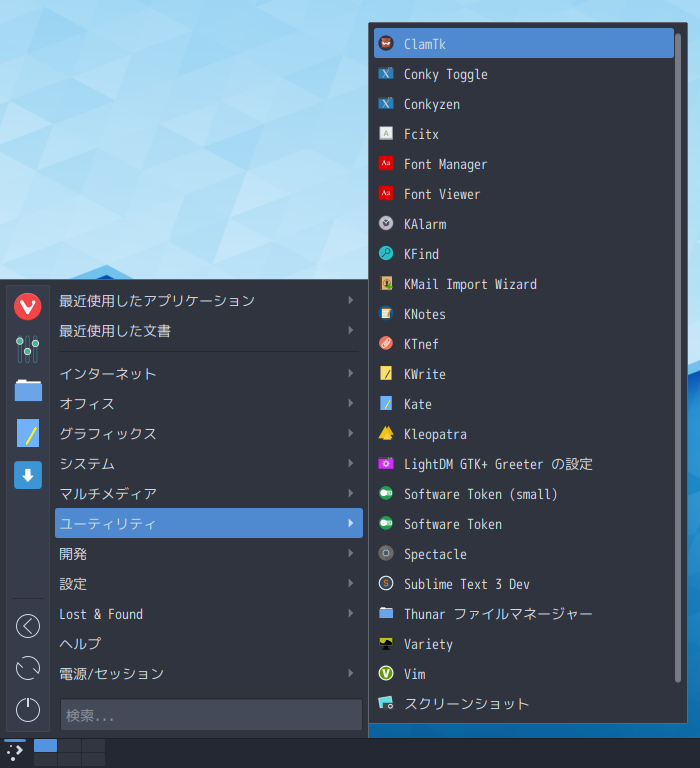This screenshot has width=700, height=768.
Task: Expand the マルチメディア submenu arrow
Action: tap(351, 493)
